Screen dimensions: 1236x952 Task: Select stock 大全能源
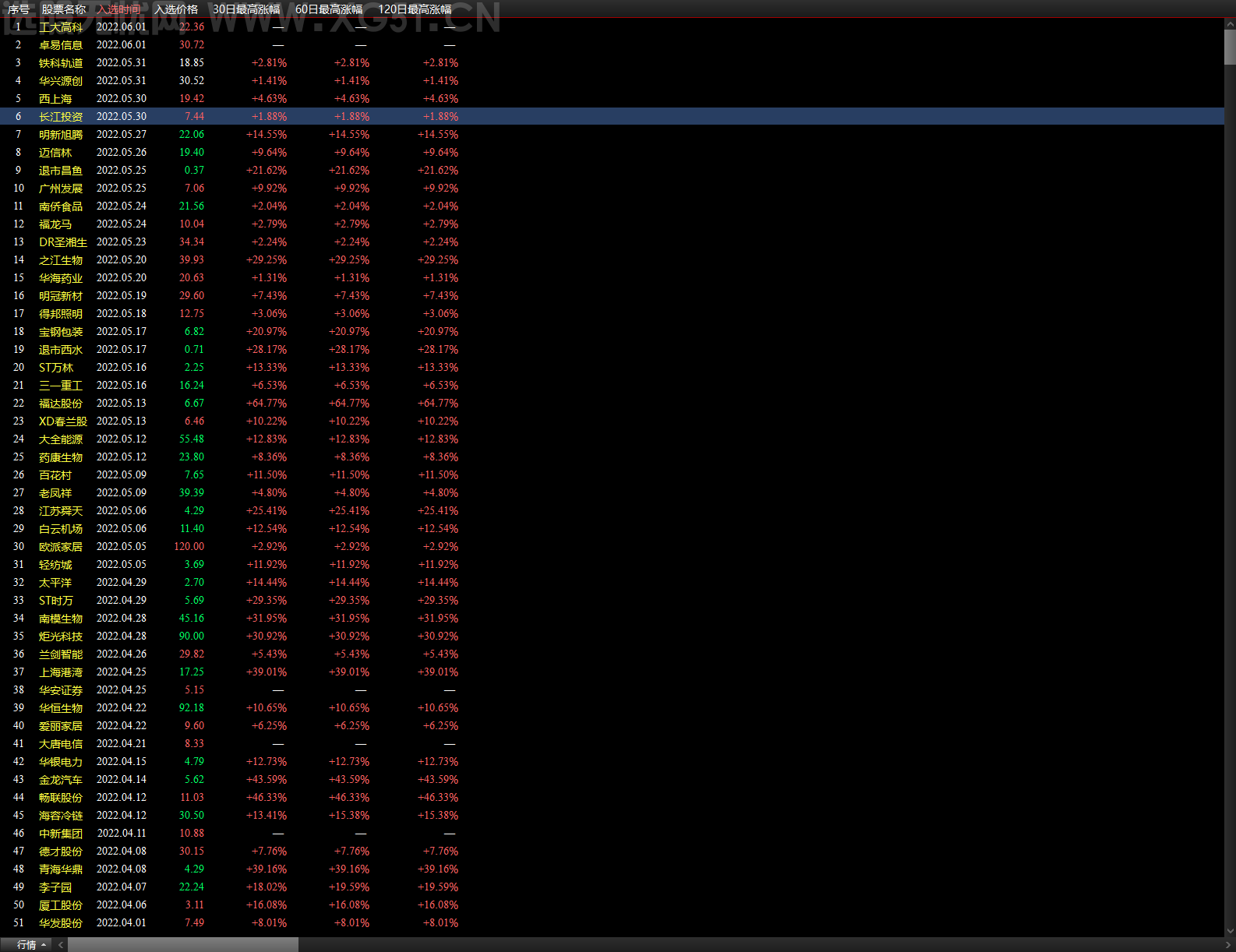pos(61,439)
